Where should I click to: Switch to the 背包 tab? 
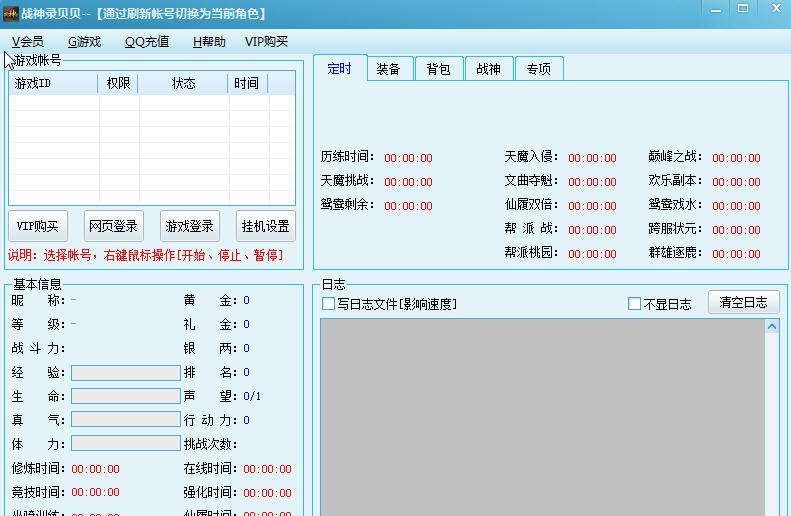(439, 69)
